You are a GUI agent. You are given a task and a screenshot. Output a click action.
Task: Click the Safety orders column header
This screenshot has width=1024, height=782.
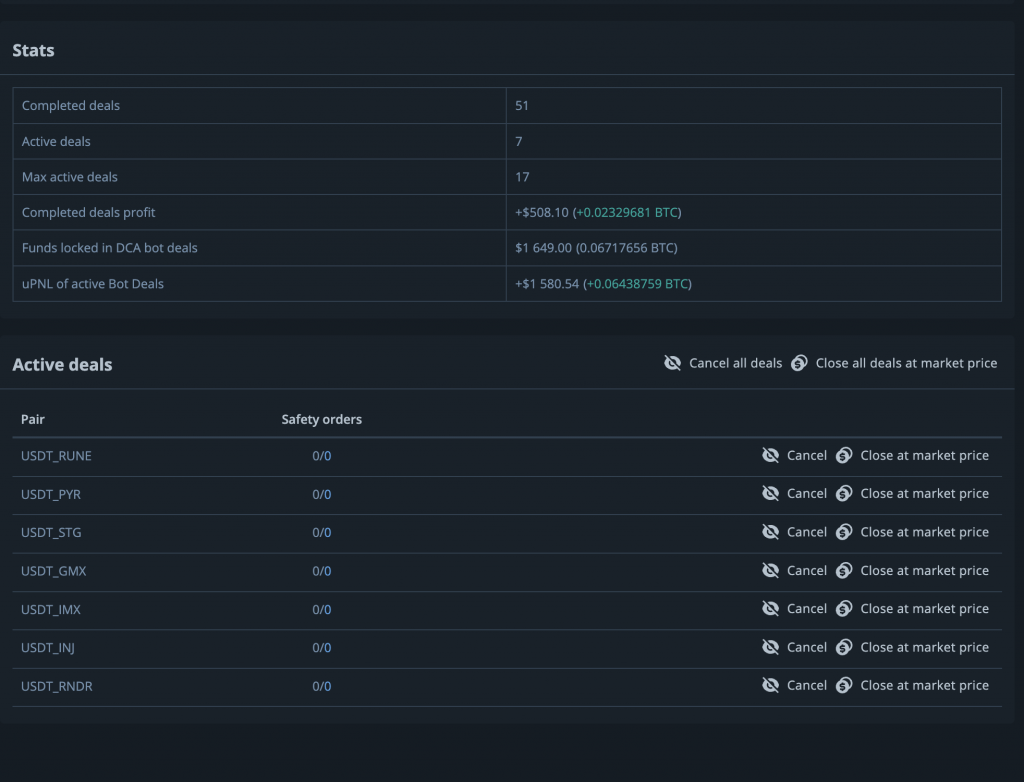tap(321, 420)
